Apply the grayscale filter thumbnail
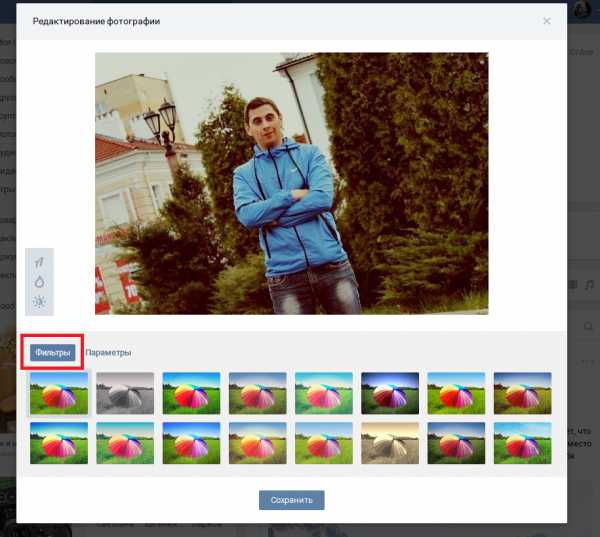This screenshot has height=537, width=600. tap(125, 393)
